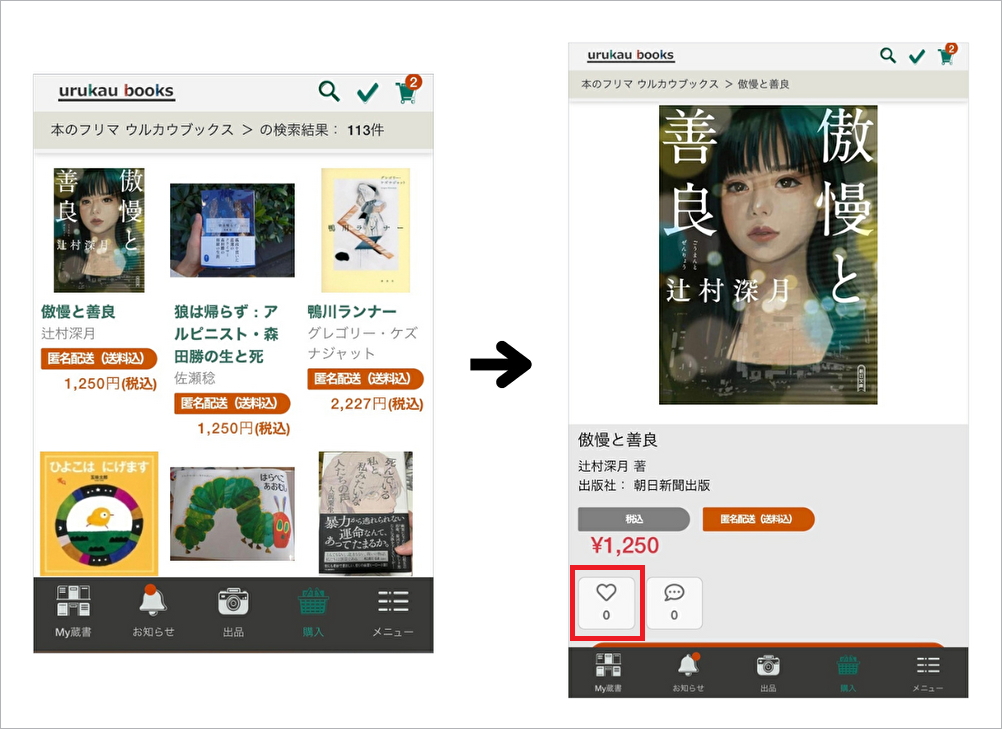The width and height of the screenshot is (1002, 729).
Task: Click the urukau books logo on left screen
Action: click(117, 92)
